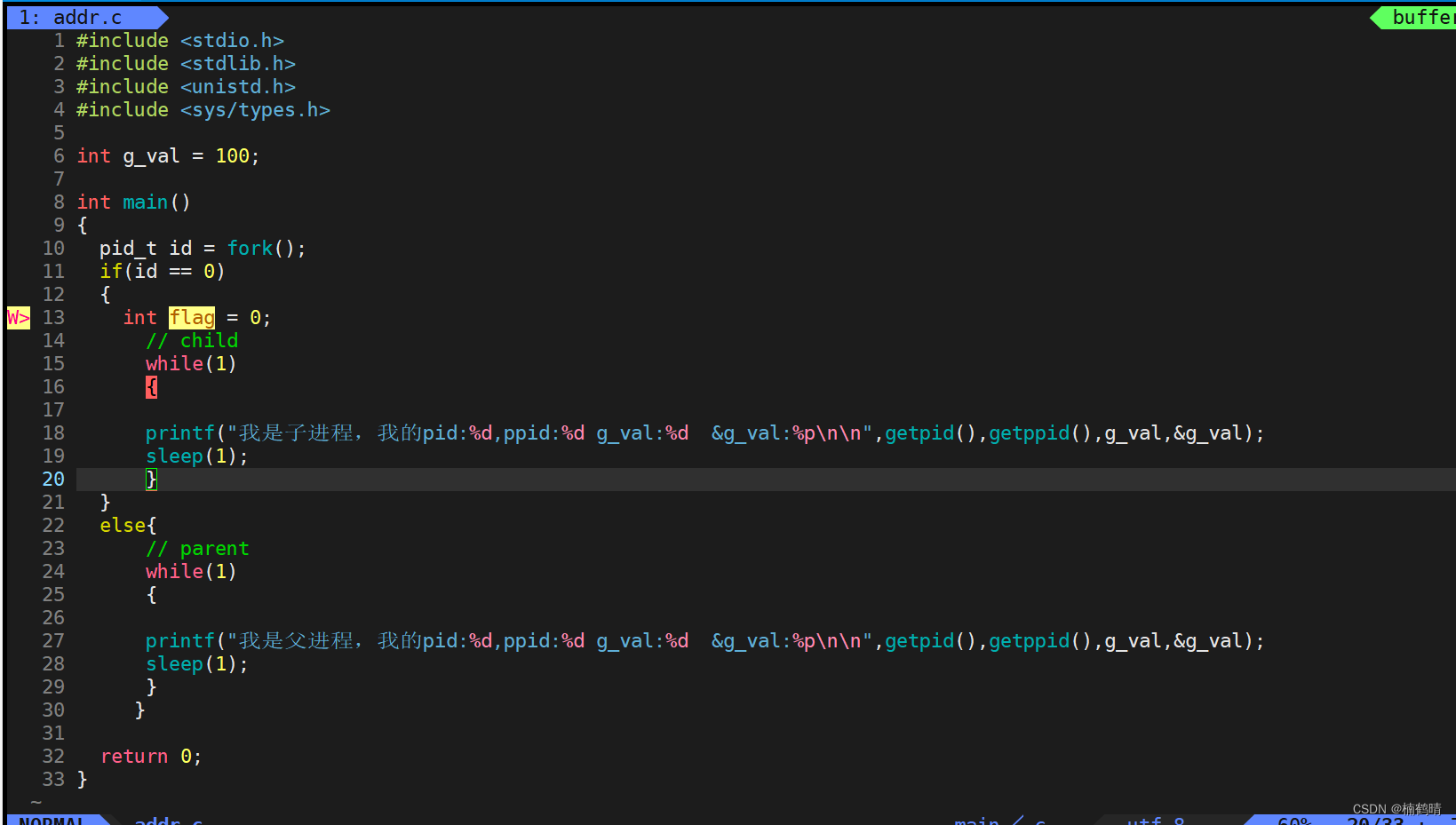Click the opening brace on line 12
Screen dimensions: 1456x825
point(105,294)
